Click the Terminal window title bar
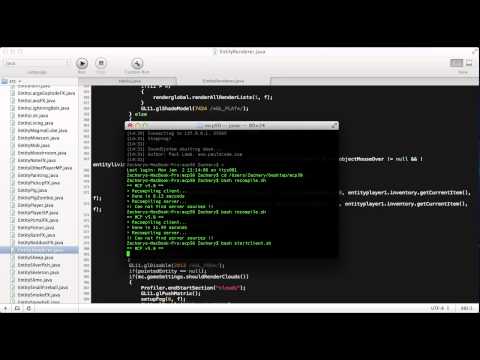Screen dimensions: 480x360 pos(232,125)
